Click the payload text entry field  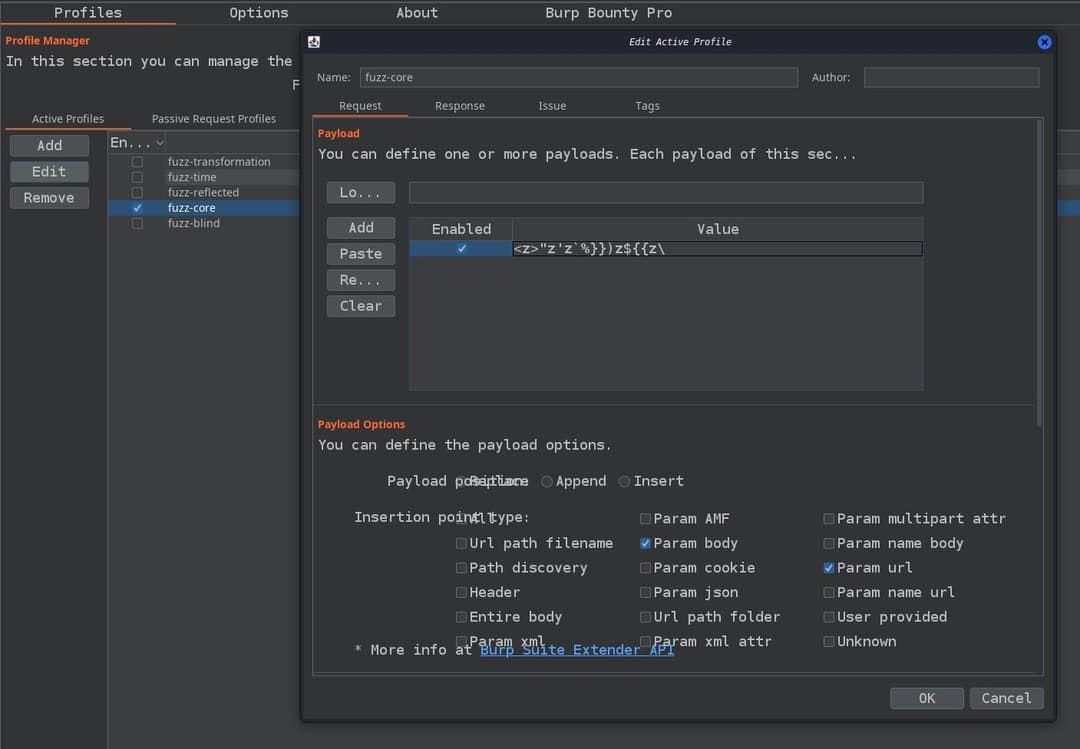pos(665,193)
